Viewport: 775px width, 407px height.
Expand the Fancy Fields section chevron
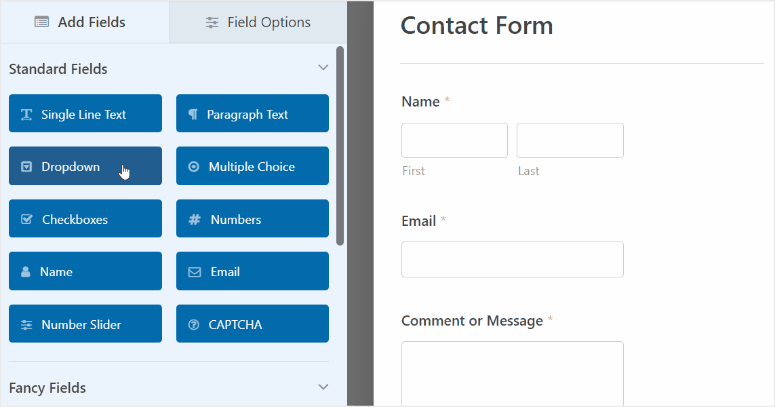click(323, 387)
